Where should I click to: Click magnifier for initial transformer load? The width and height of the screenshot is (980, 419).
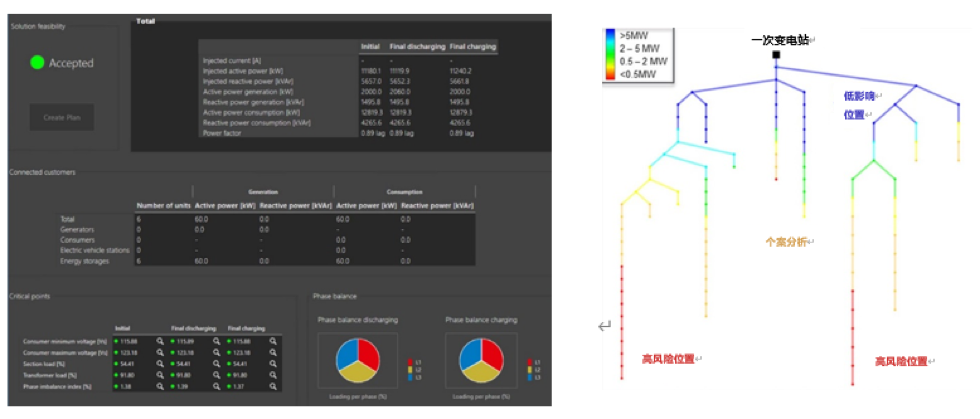click(x=159, y=374)
